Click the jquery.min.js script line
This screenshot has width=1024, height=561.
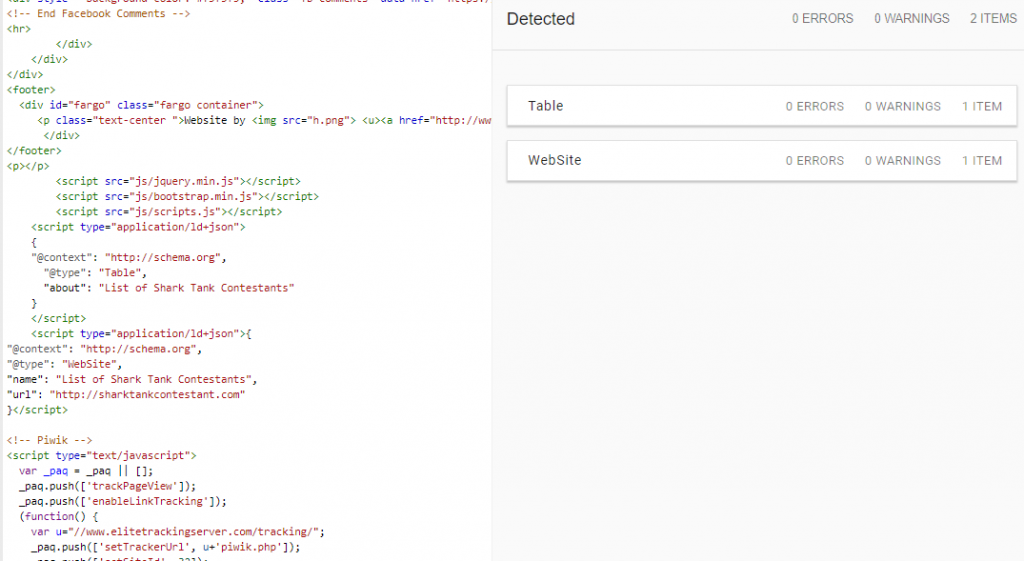tap(178, 181)
